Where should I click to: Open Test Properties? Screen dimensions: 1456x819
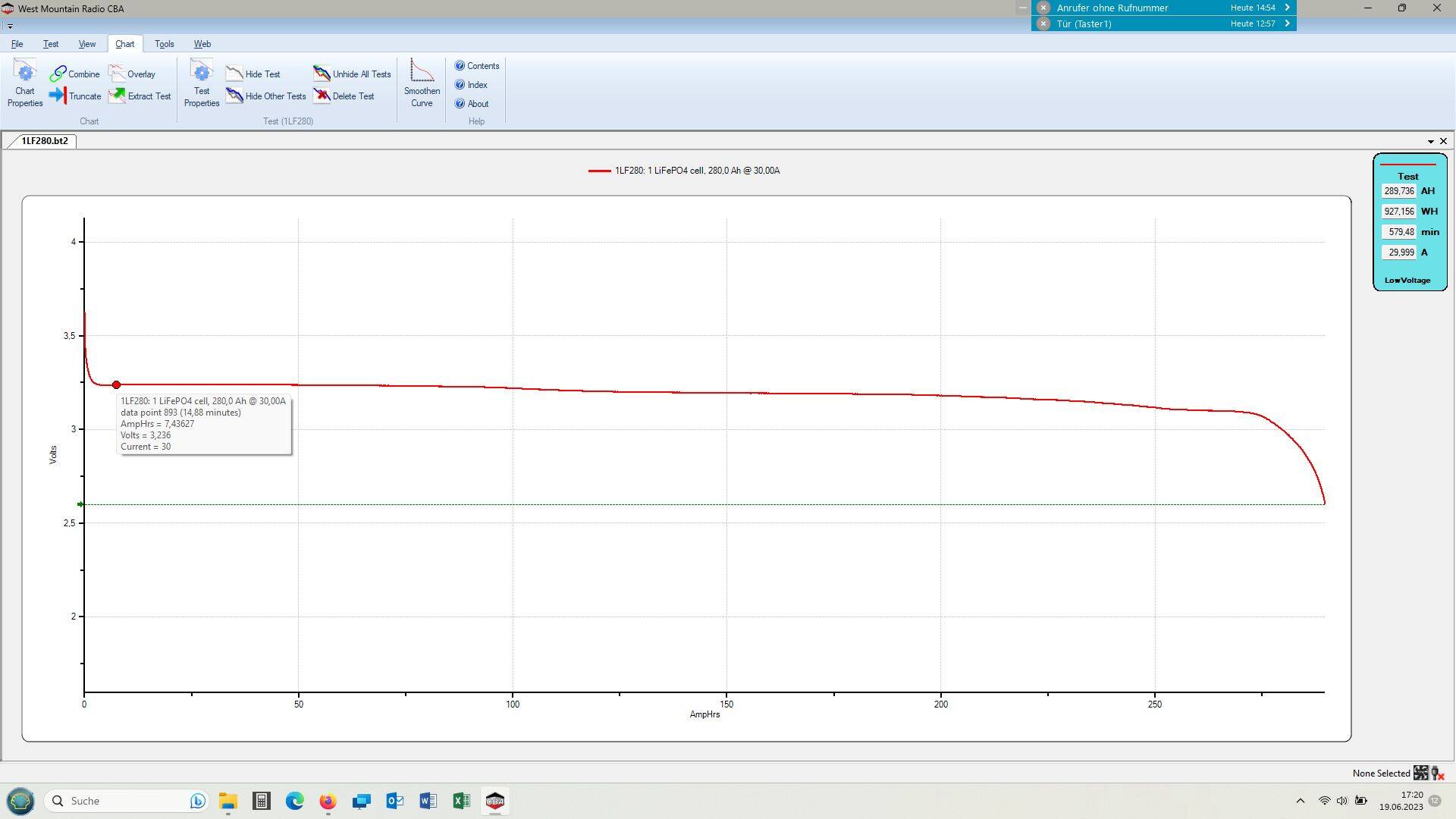(202, 84)
